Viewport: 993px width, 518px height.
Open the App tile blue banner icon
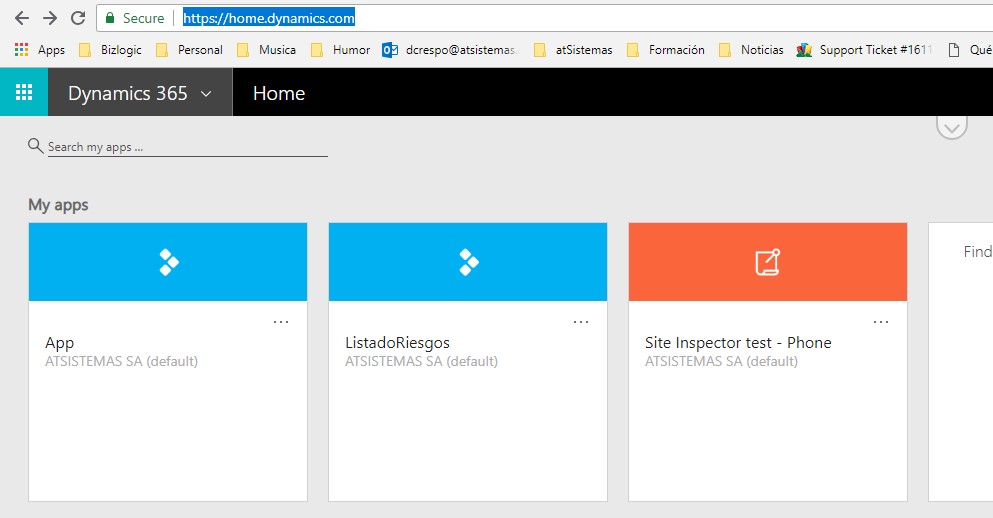pos(168,262)
